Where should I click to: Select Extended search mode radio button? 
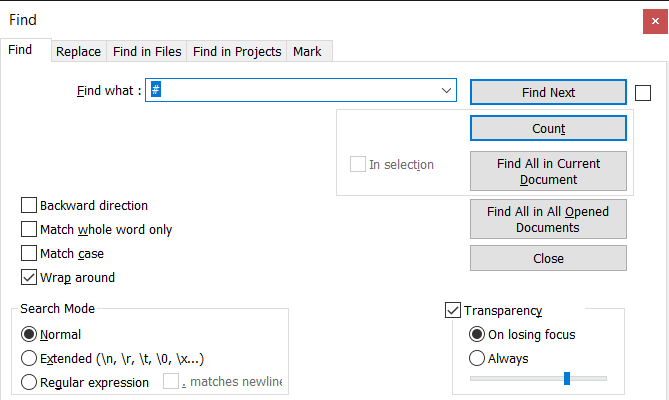(29, 358)
